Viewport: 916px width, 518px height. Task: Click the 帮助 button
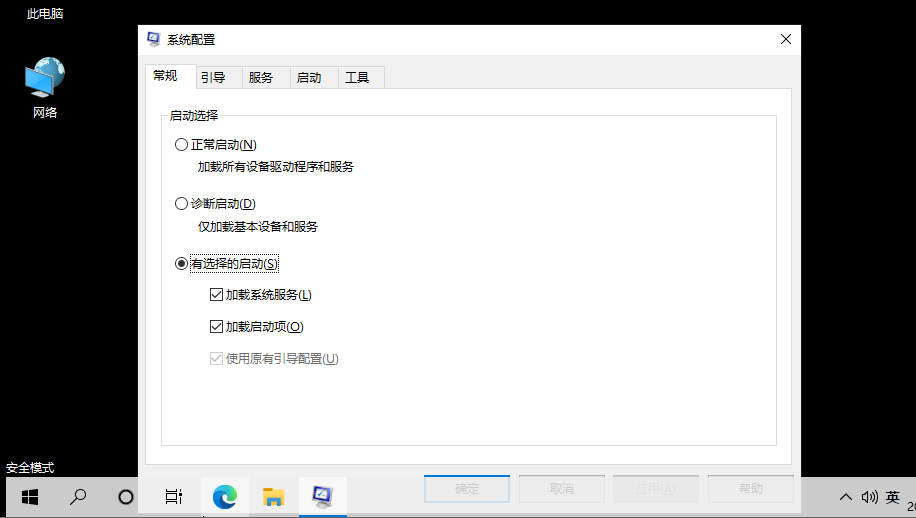(x=751, y=489)
